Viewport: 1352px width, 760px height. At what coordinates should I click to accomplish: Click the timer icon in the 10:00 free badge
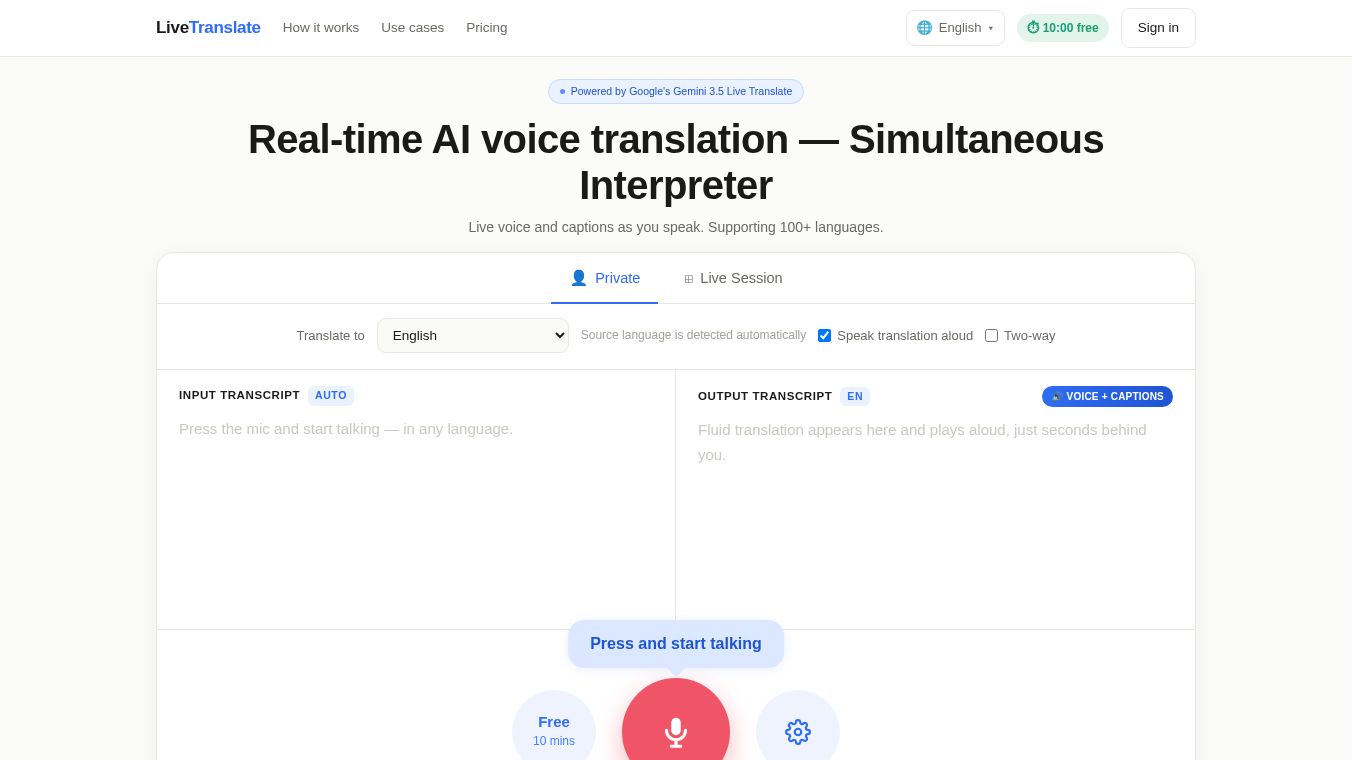pyautogui.click(x=1033, y=28)
